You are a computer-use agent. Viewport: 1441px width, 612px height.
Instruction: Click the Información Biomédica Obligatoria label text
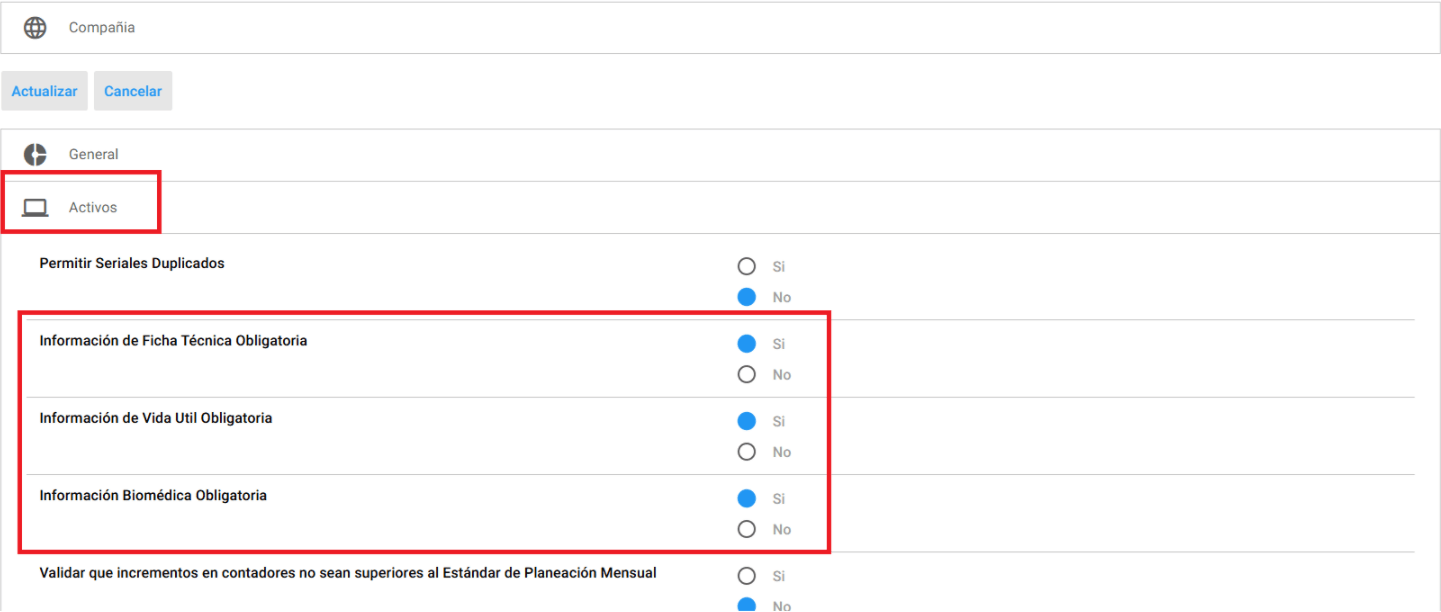153,496
